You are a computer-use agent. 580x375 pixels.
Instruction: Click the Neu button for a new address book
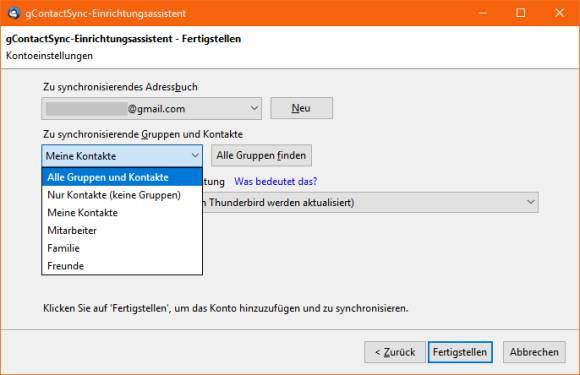point(301,108)
